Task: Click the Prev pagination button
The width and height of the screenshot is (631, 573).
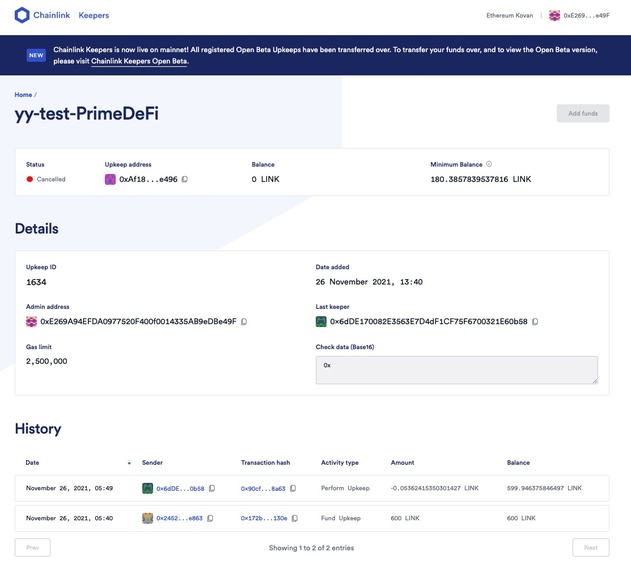Action: pyautogui.click(x=33, y=548)
